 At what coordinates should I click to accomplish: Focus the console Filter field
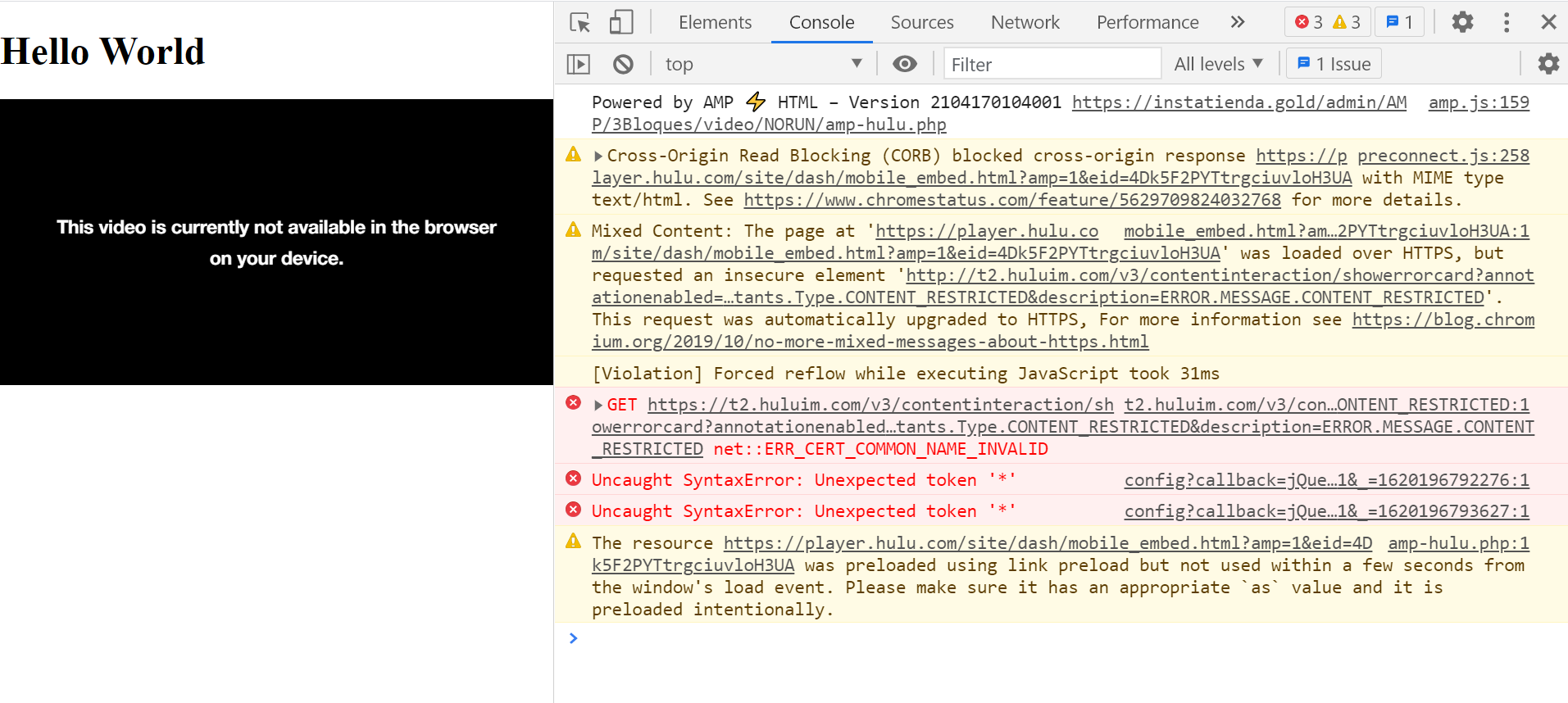(x=1052, y=64)
